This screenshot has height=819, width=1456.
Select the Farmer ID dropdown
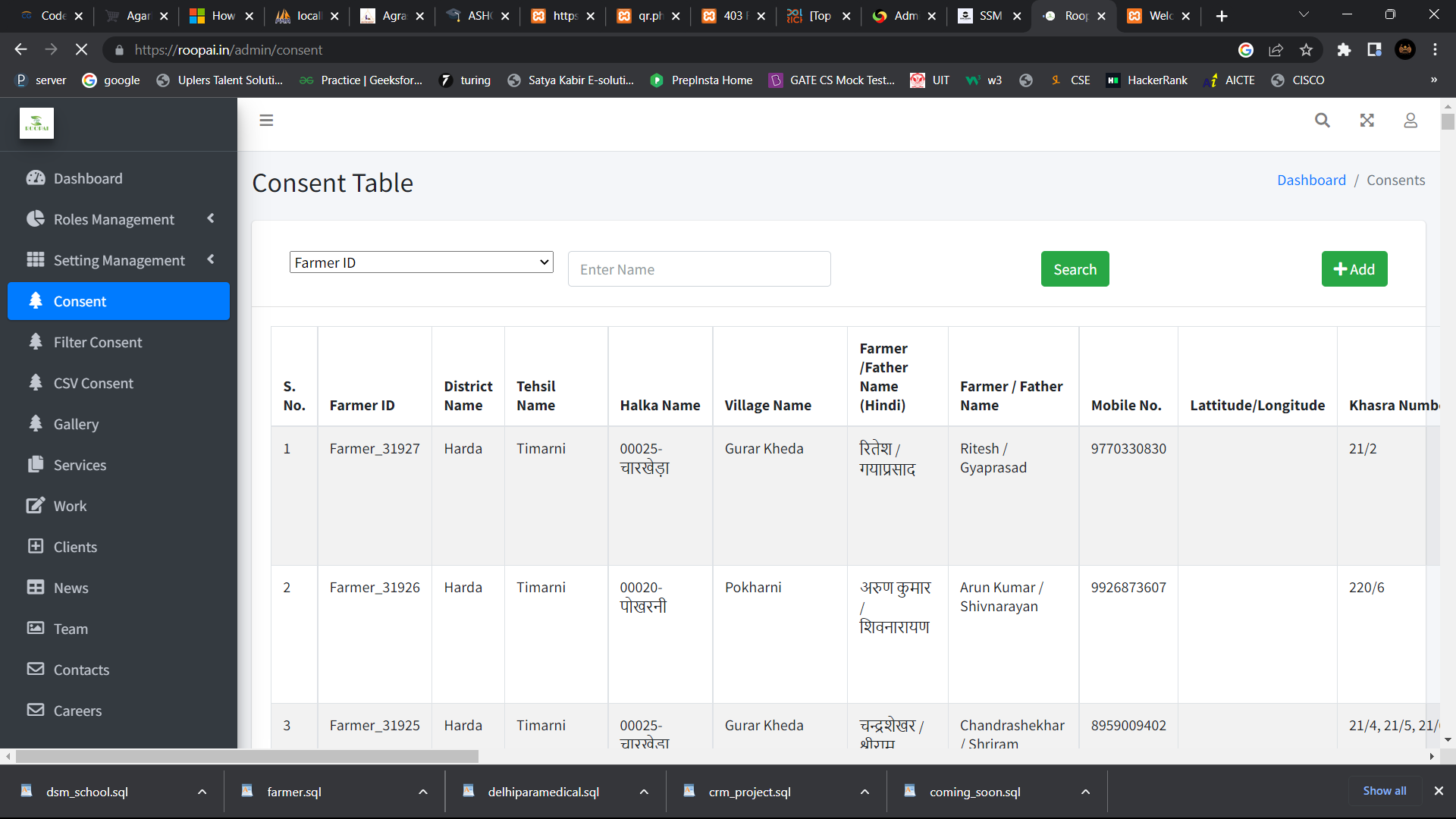[x=420, y=262]
